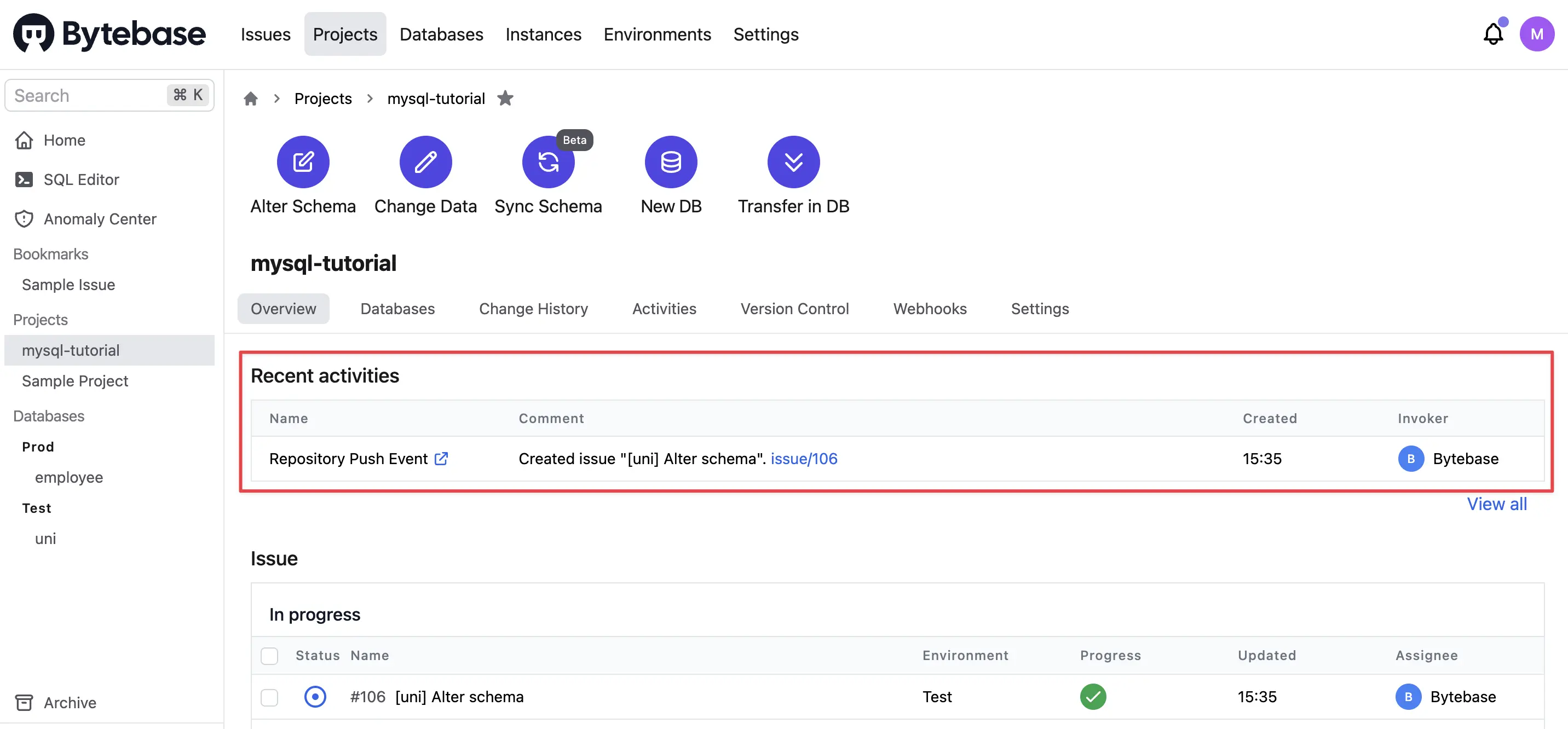Click the Alter Schema icon
This screenshot has height=729, width=1568.
(303, 162)
